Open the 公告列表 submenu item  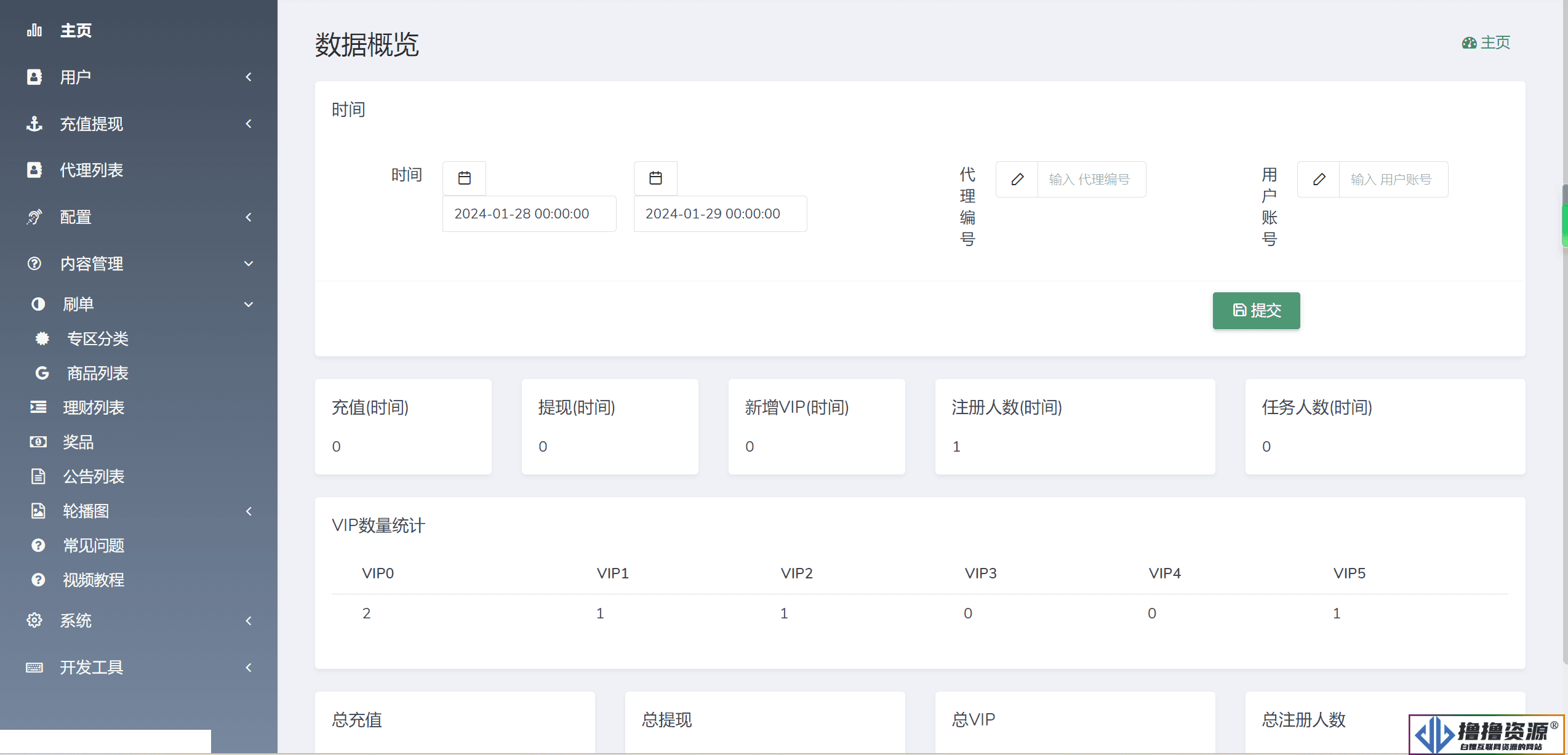[94, 476]
